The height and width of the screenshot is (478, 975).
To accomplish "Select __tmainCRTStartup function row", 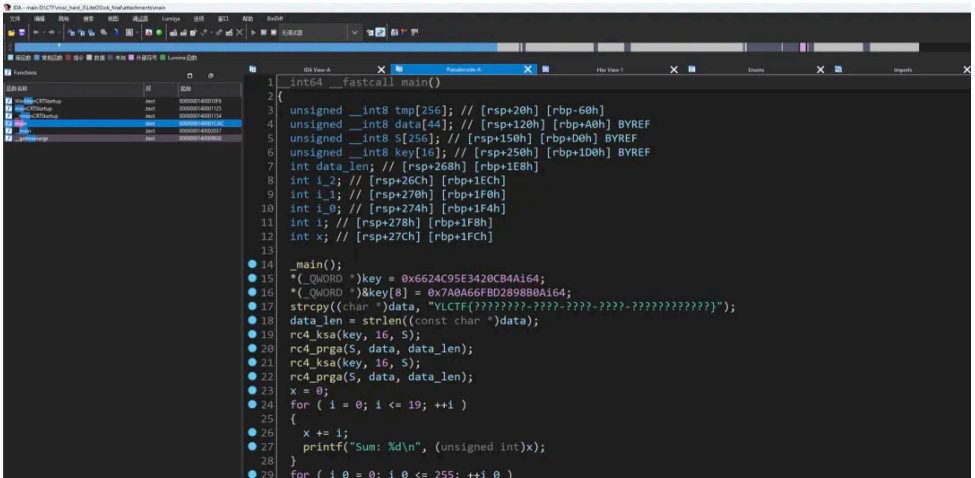I will click(122, 116).
